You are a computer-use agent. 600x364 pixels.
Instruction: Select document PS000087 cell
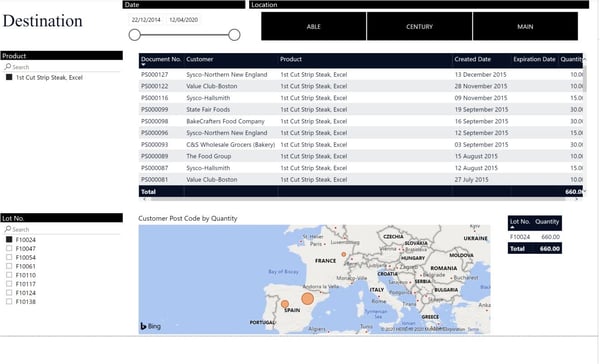[x=155, y=168]
